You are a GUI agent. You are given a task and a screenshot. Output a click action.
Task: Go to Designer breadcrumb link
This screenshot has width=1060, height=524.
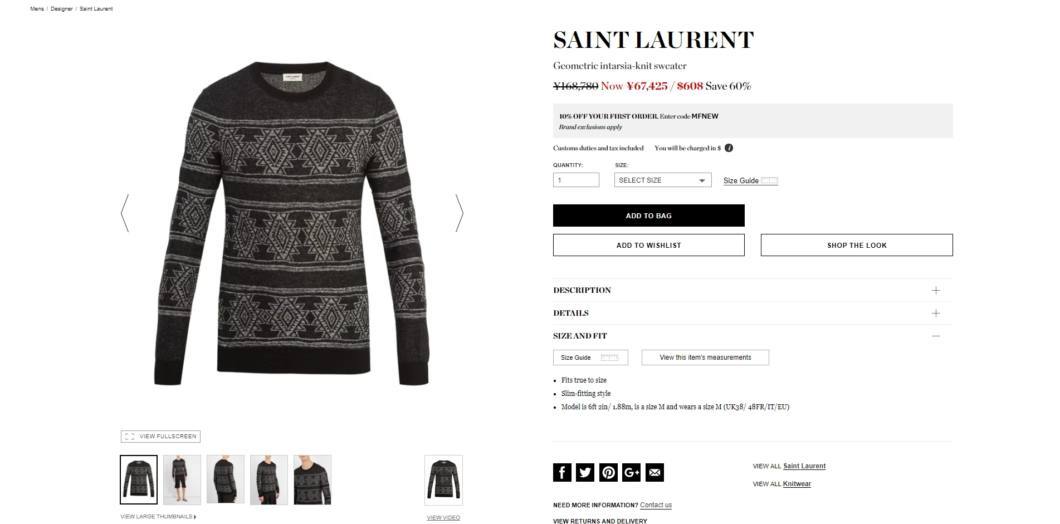tap(61, 9)
